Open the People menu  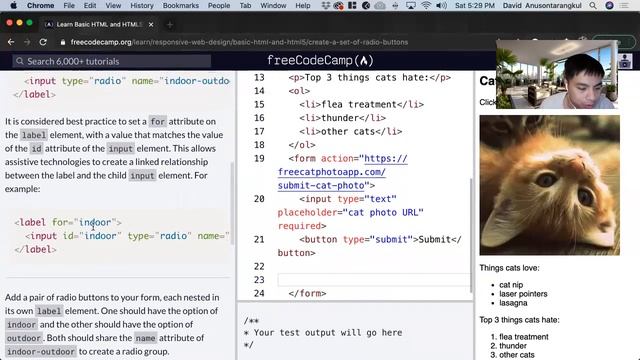coord(219,5)
